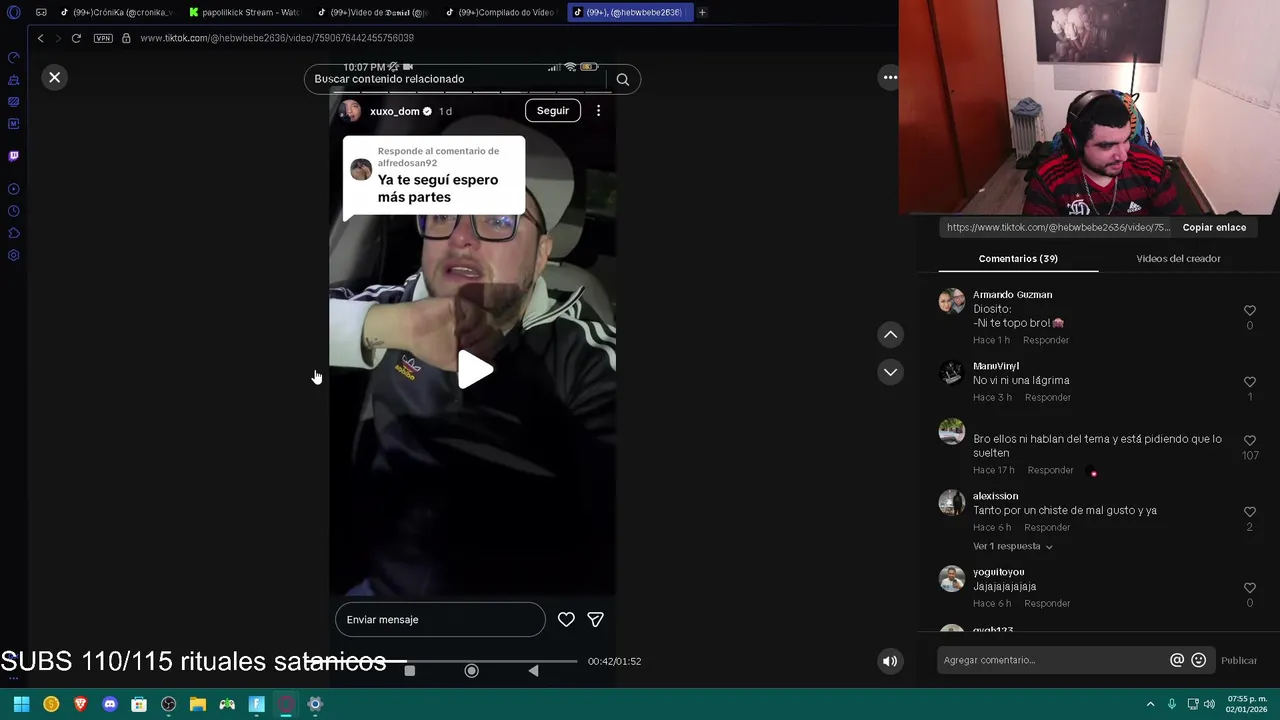Follow xuxo_dom with Seguir button

click(x=553, y=111)
